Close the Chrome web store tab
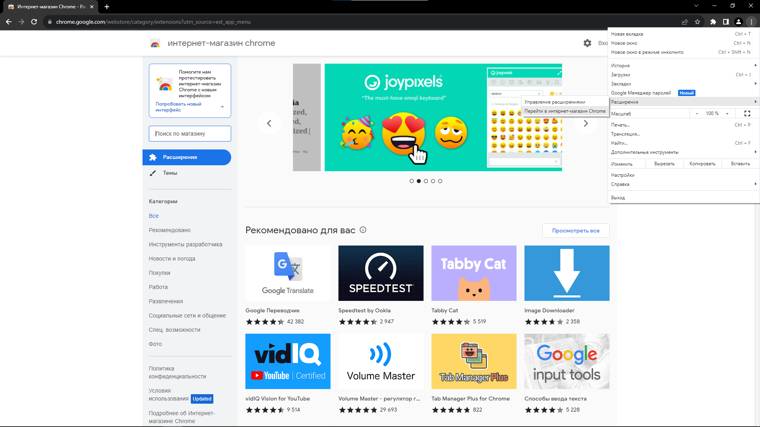This screenshot has height=427, width=760. [92, 7]
